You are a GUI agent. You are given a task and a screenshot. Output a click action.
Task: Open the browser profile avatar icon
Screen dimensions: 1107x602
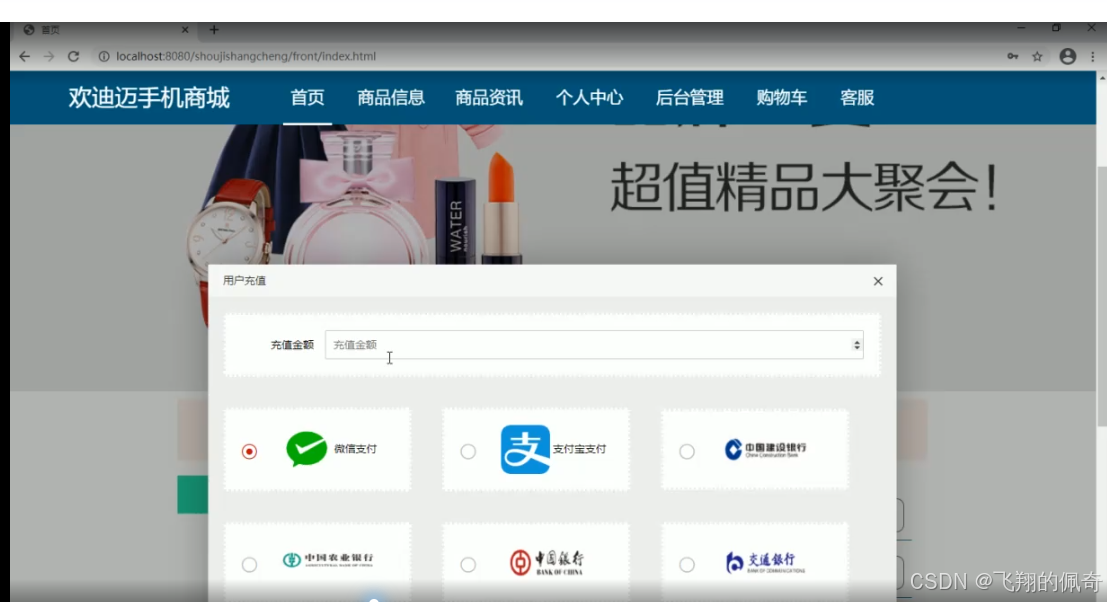click(1067, 56)
